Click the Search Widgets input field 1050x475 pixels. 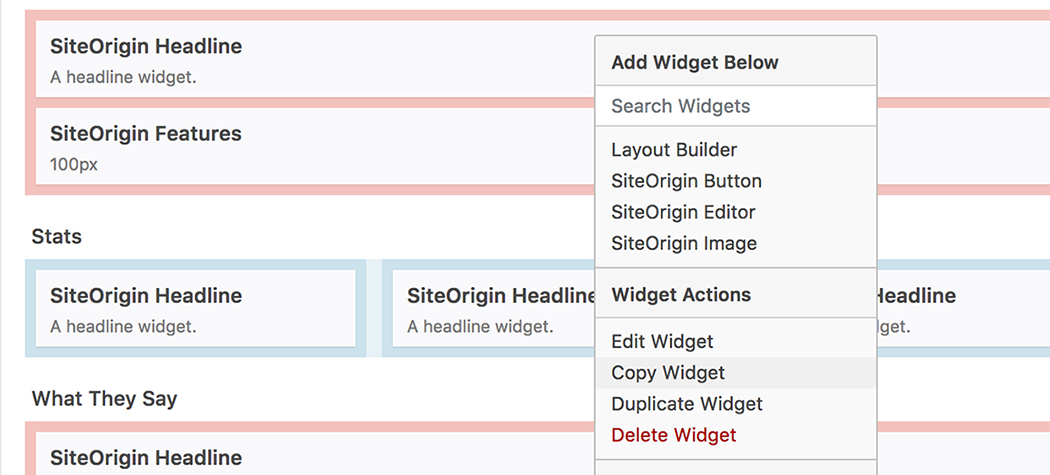click(x=735, y=106)
